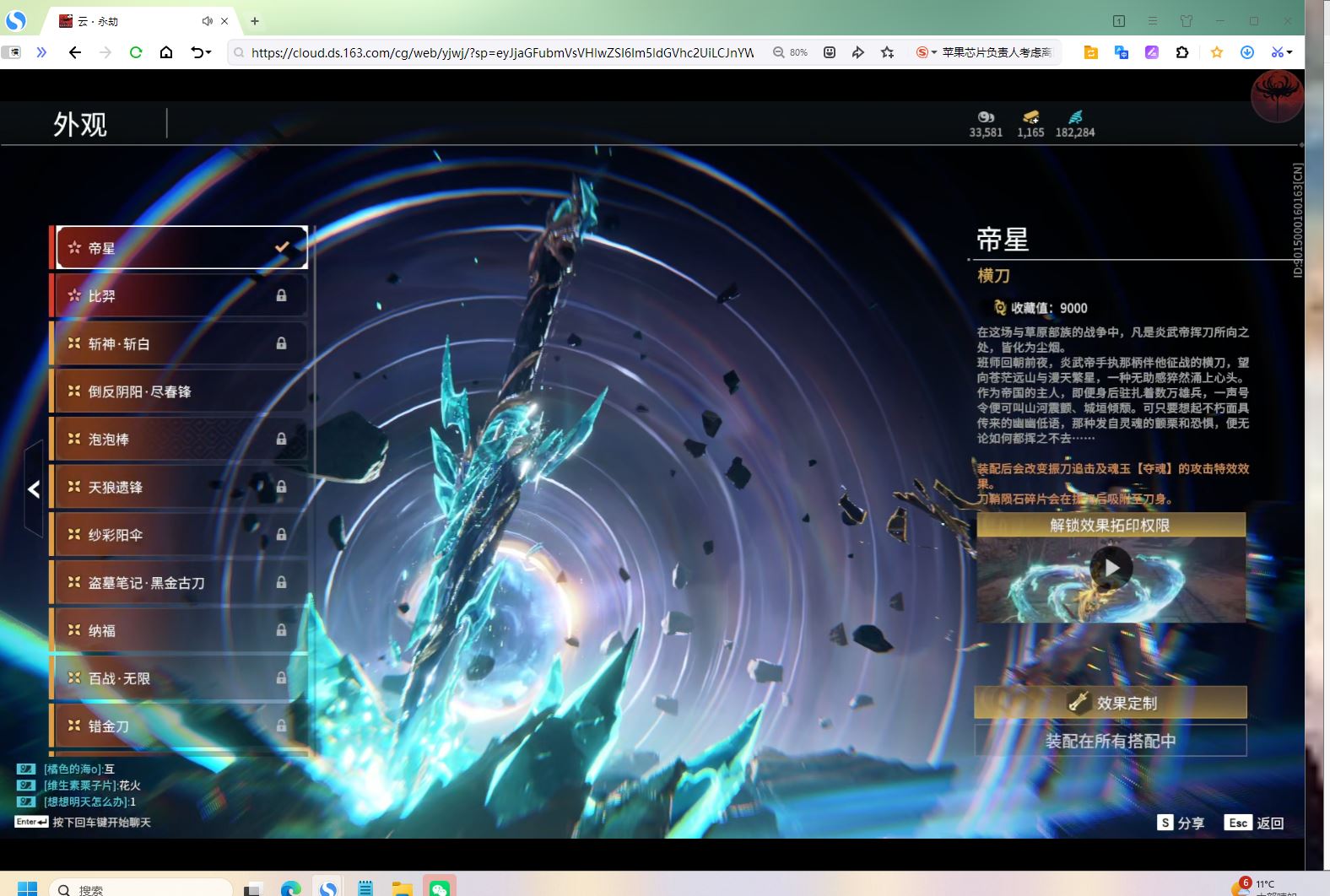Mute the 云·永劫 browser tab audio
The image size is (1330, 896).
click(207, 21)
